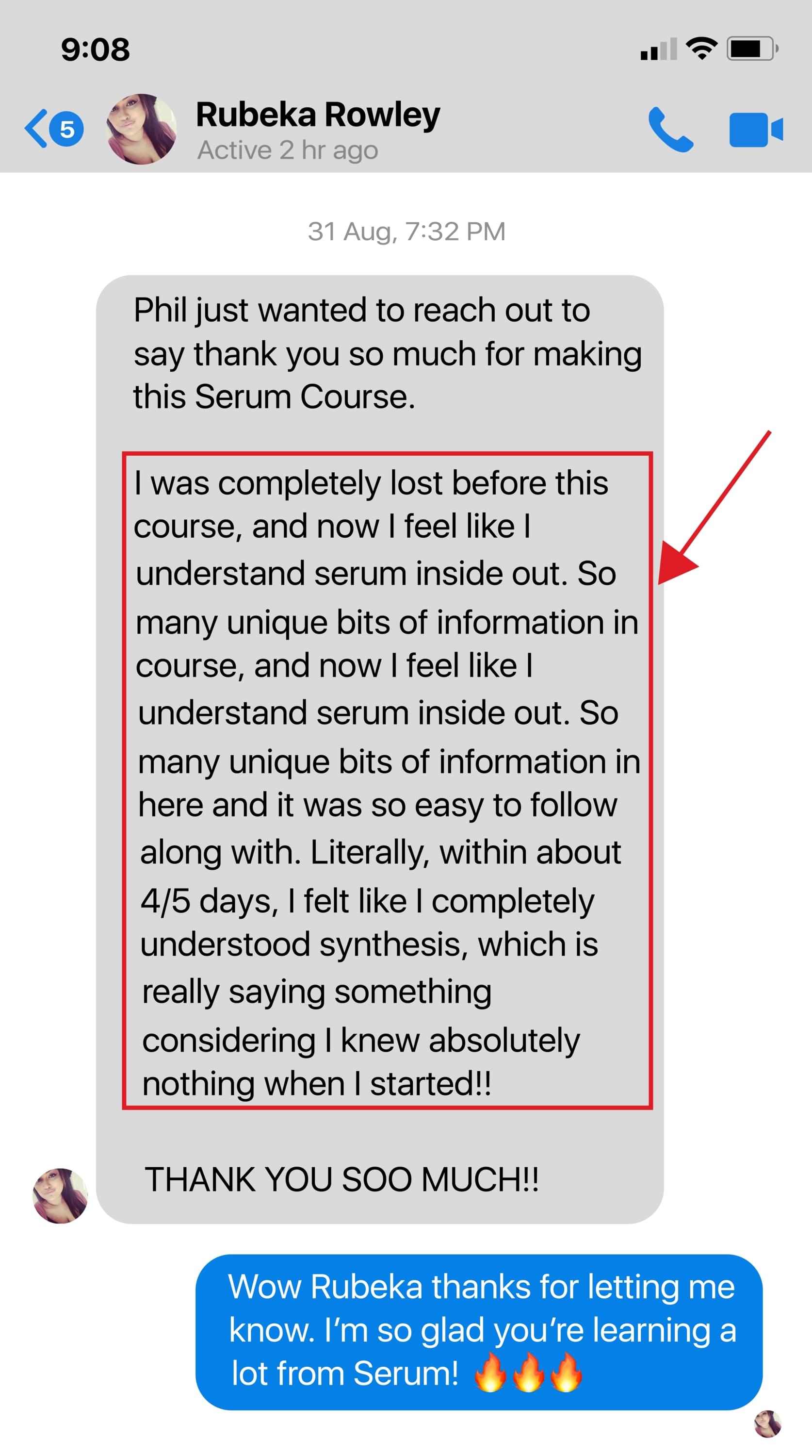Tap the battery indicator in status bar

coord(752,49)
